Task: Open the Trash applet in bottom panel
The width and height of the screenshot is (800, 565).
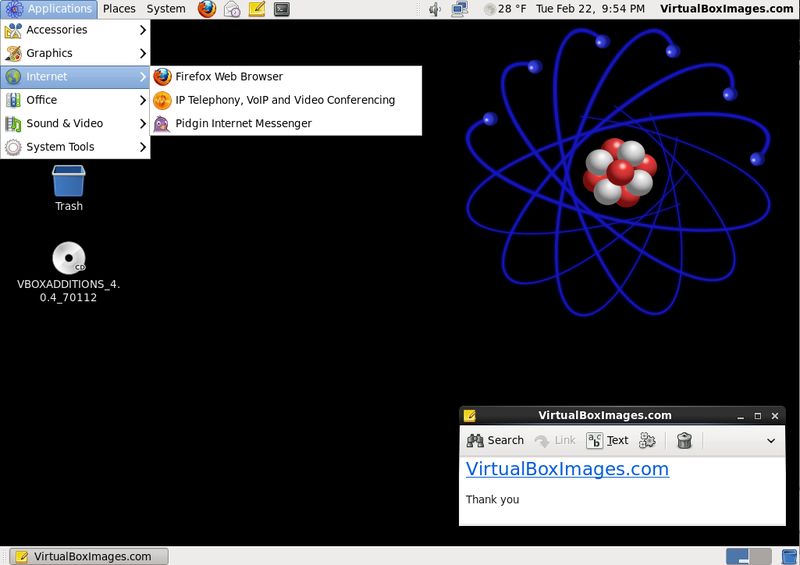Action: point(789,556)
